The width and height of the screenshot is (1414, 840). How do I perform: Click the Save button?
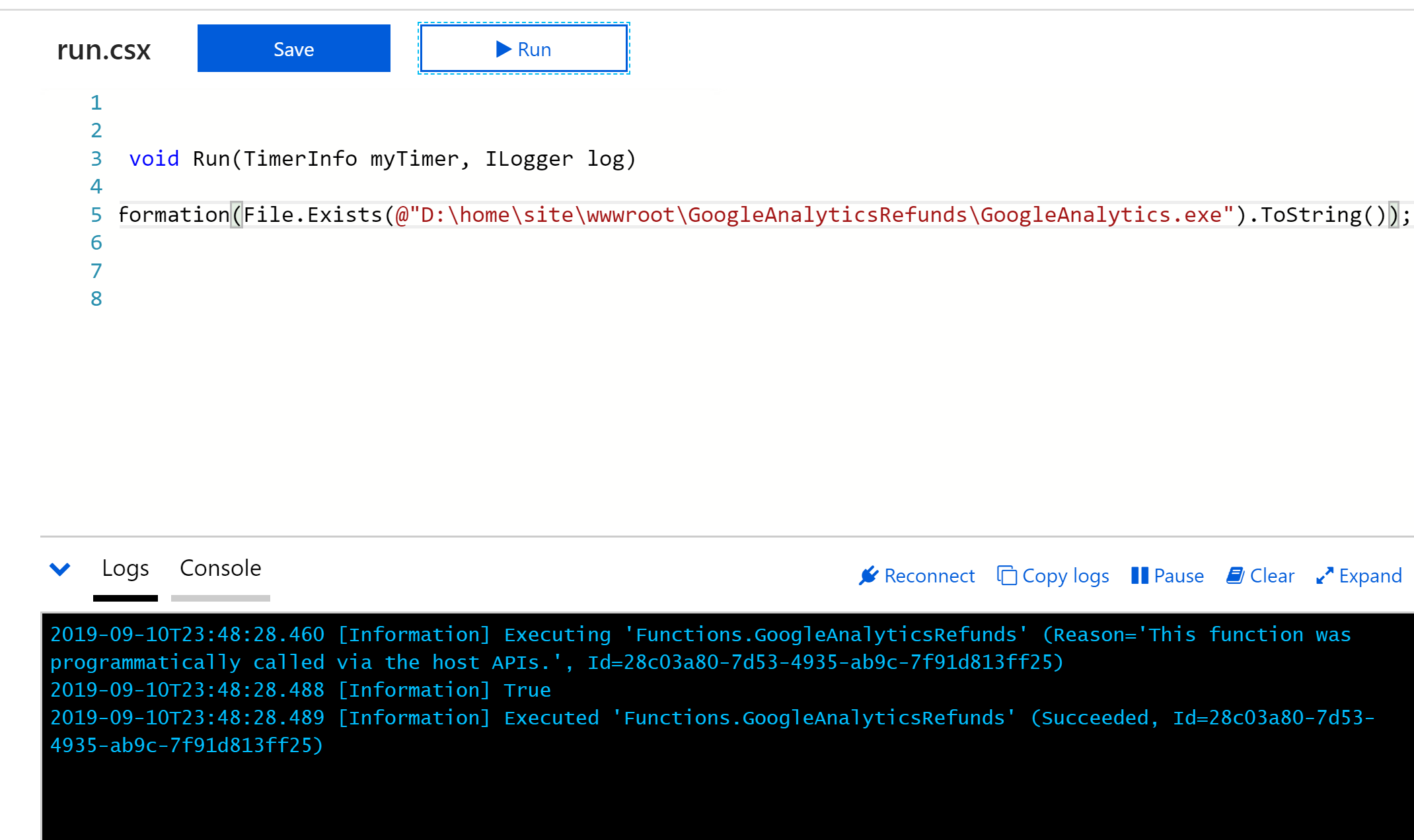pos(293,48)
